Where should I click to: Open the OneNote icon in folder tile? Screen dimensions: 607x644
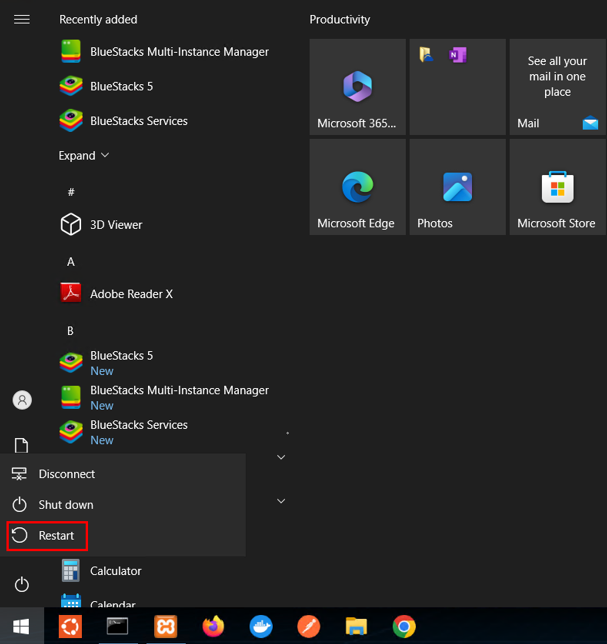point(458,55)
